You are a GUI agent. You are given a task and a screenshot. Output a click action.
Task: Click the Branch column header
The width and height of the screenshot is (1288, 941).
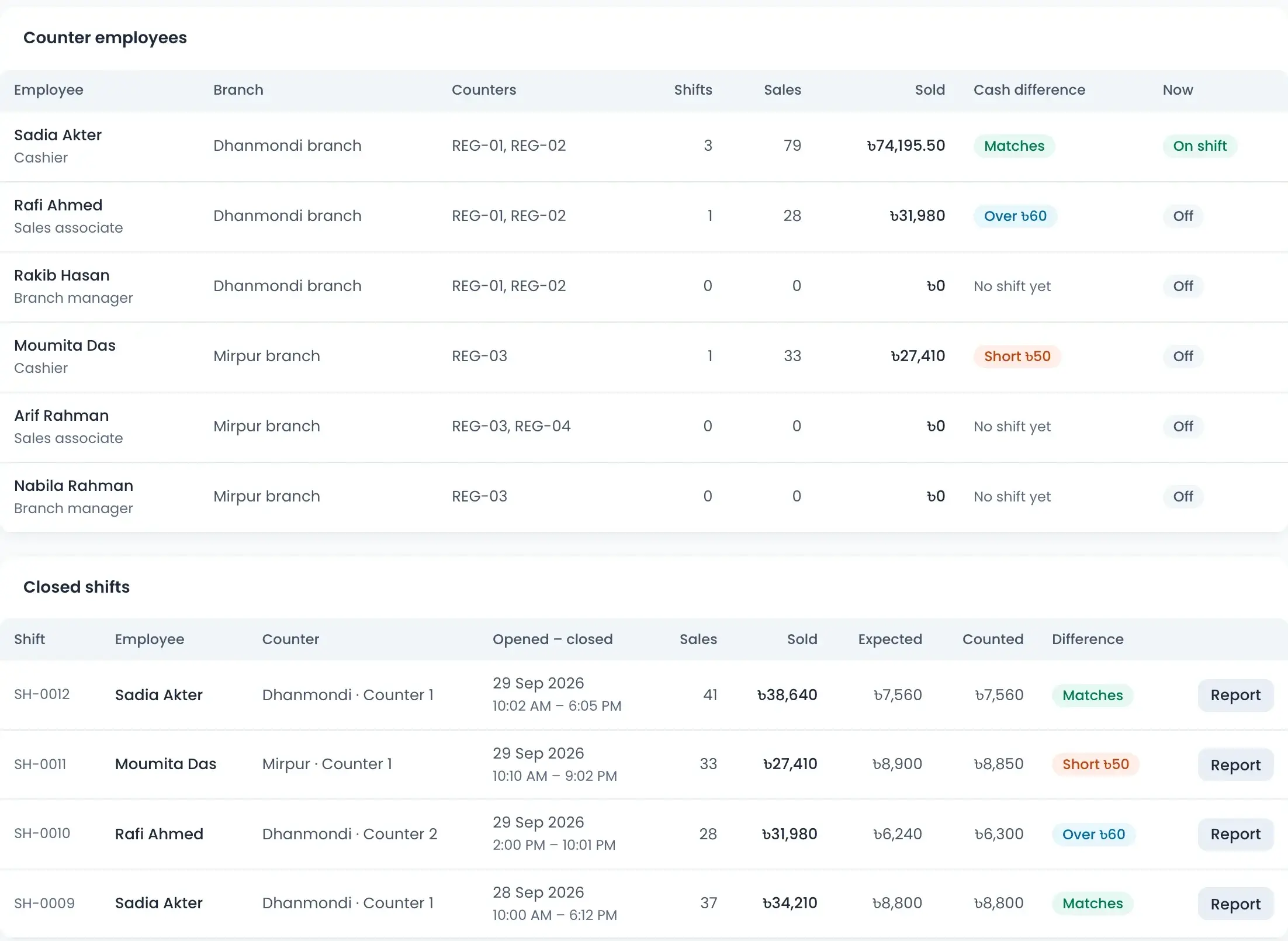pos(238,90)
